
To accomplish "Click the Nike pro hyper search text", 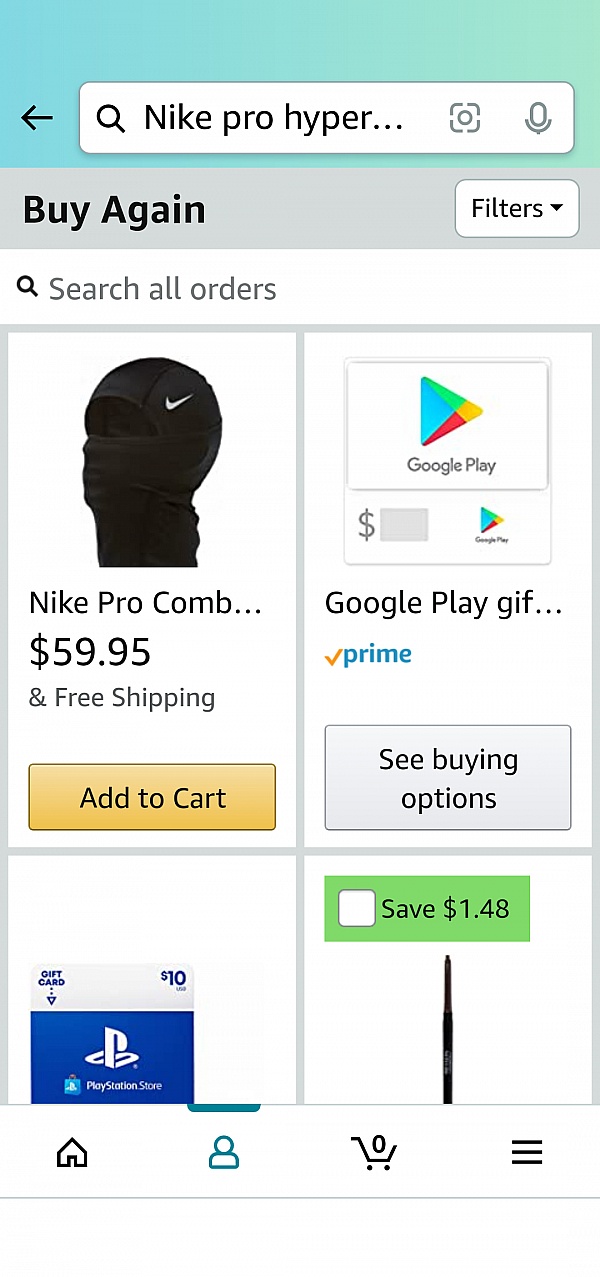I will (274, 118).
